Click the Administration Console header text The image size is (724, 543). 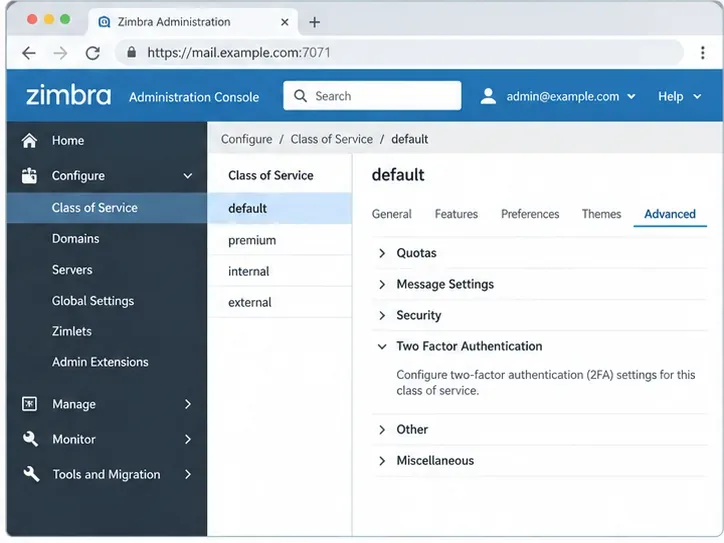pyautogui.click(x=194, y=97)
